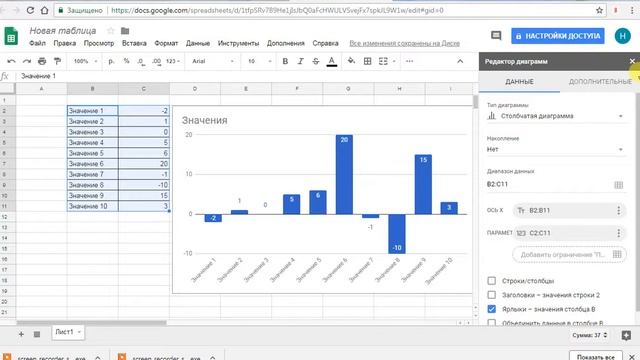Select data range grid icon
The width and height of the screenshot is (640, 360).
(x=618, y=184)
